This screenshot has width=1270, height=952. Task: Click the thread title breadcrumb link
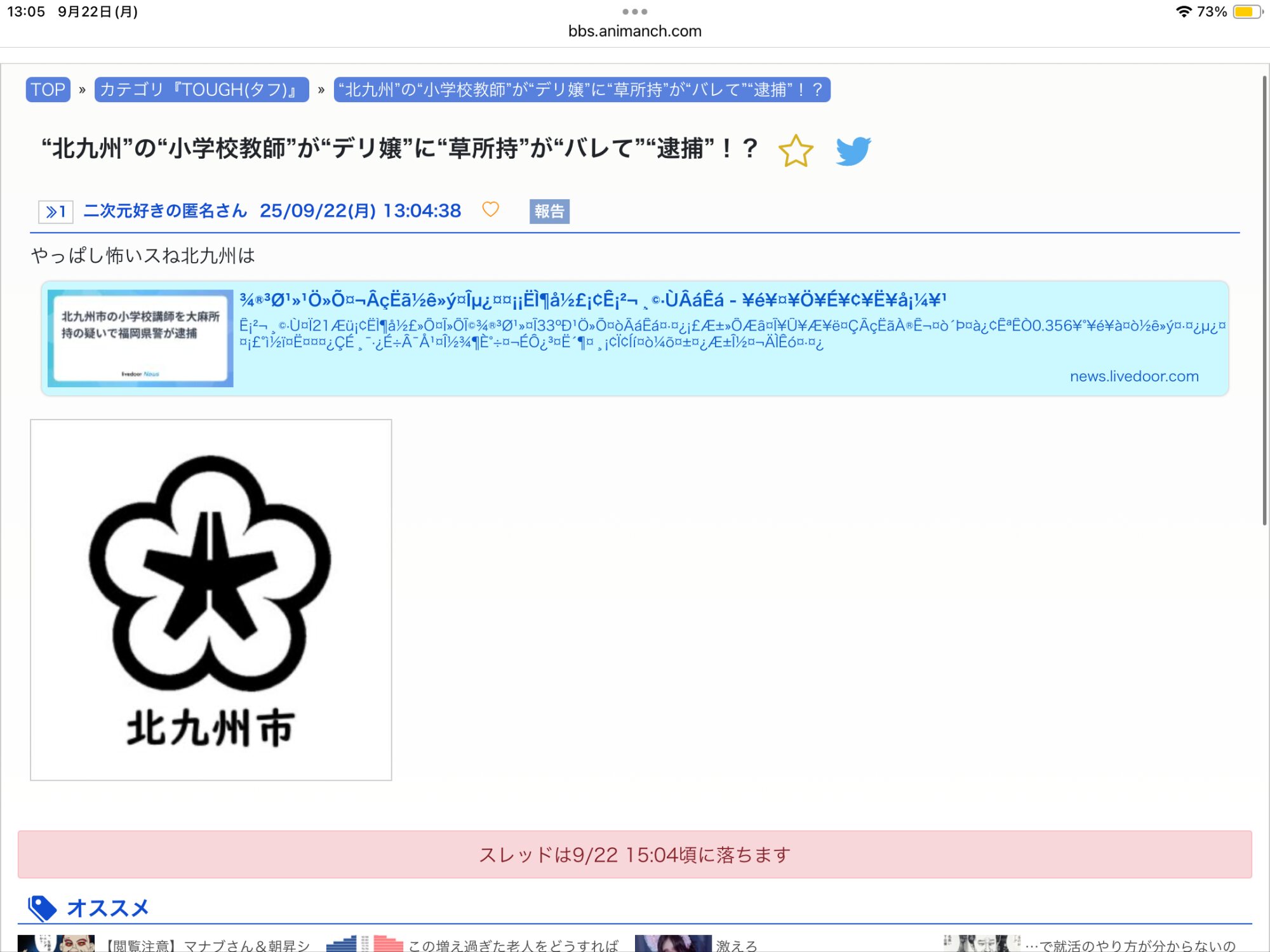click(582, 89)
